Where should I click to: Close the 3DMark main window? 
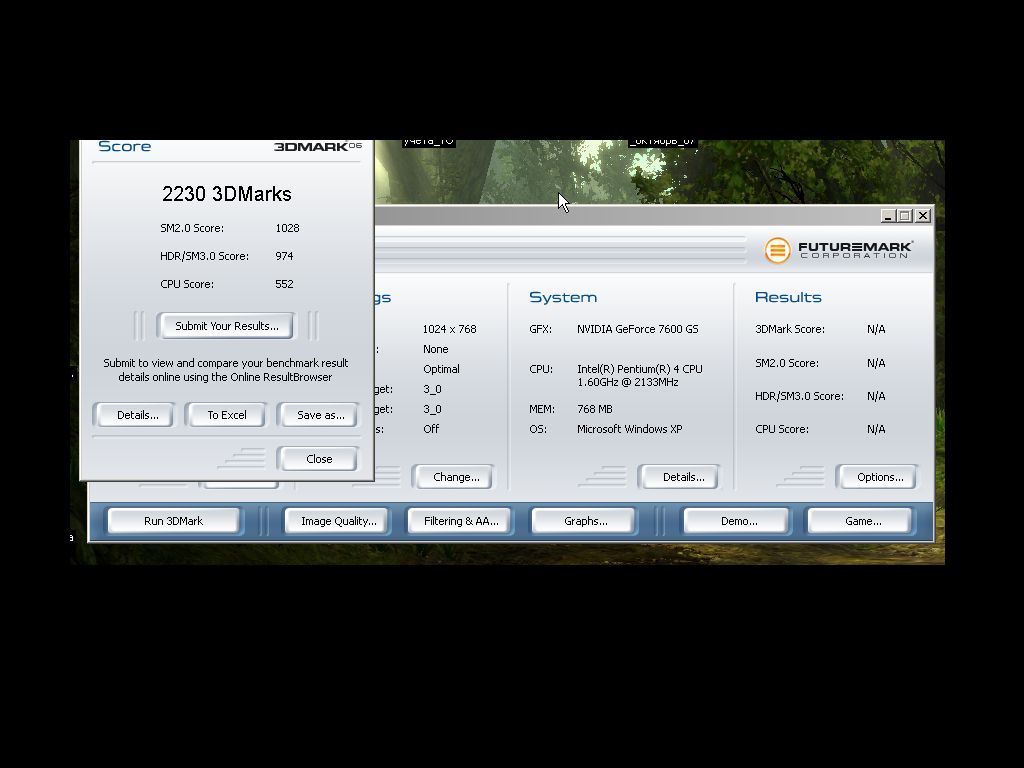pyautogui.click(x=923, y=216)
